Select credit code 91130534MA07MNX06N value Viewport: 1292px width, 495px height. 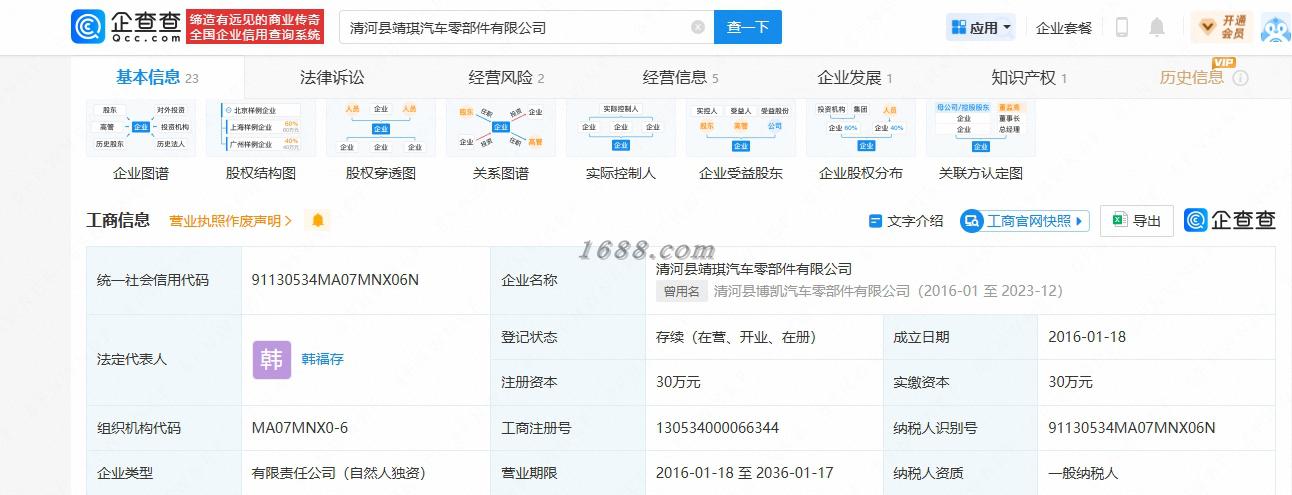pyautogui.click(x=335, y=280)
